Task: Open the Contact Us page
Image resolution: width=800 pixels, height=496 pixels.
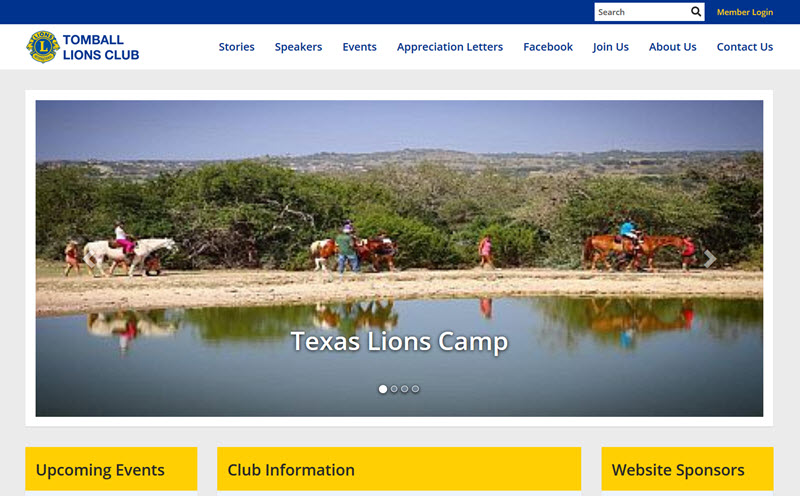Action: [x=745, y=47]
